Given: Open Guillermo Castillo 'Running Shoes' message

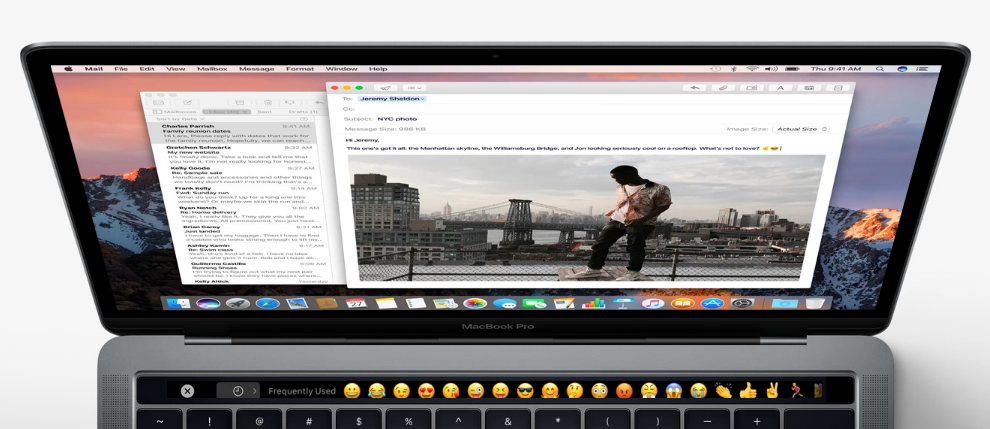Looking at the screenshot, I should [259, 269].
